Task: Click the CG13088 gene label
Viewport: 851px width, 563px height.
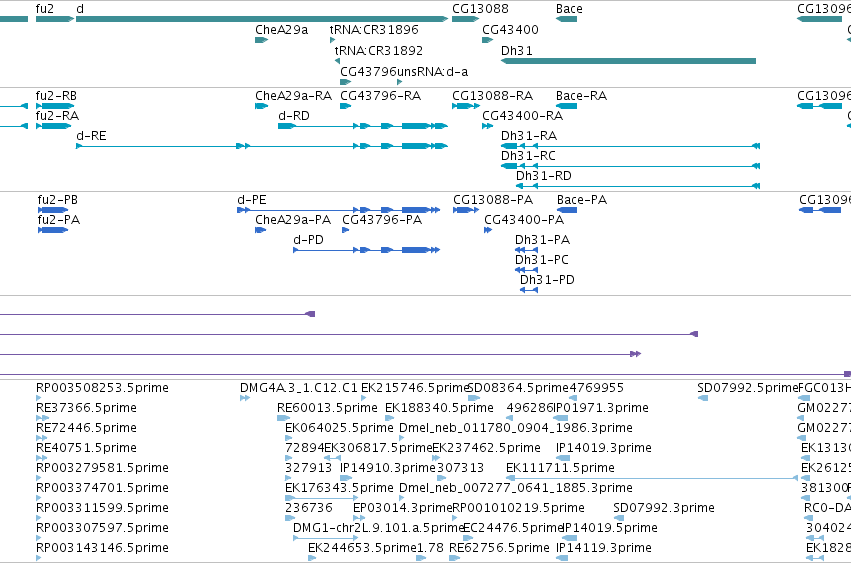Action: tap(480, 9)
